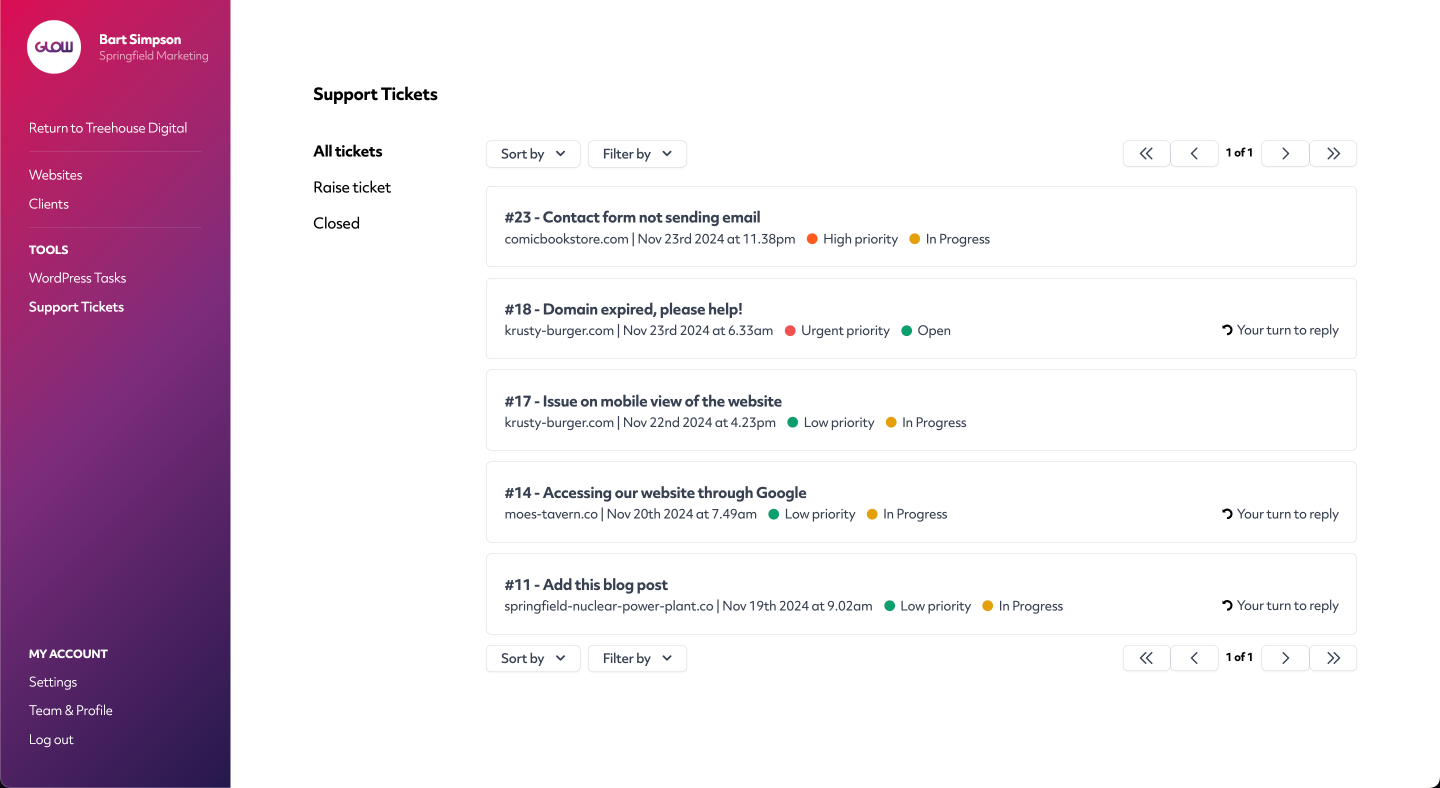Click the Low priority label on ticket #14

[820, 515]
